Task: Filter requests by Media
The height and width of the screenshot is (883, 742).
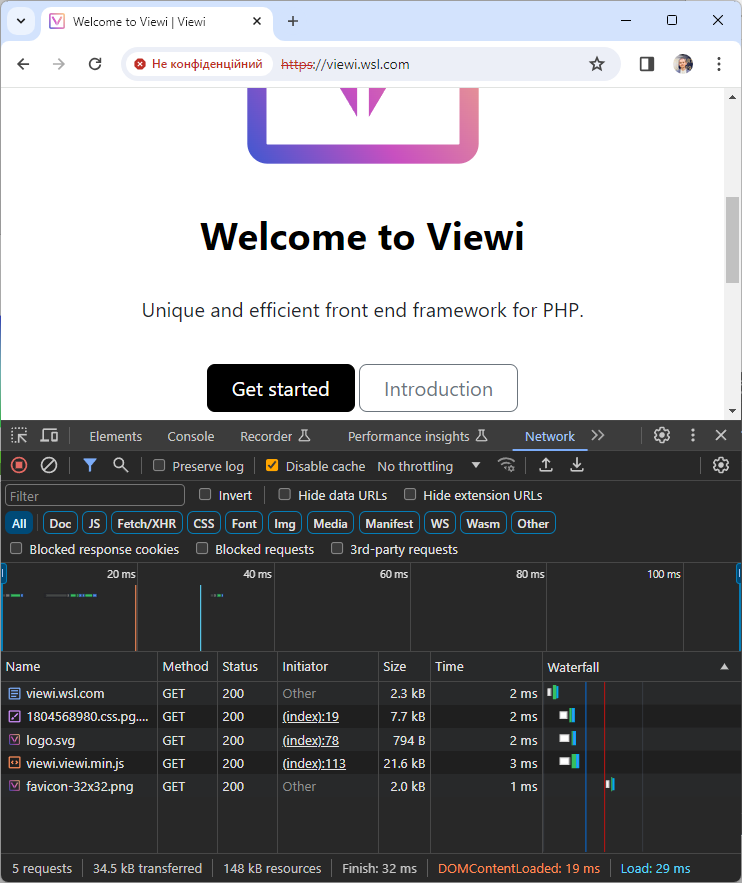Action: (x=330, y=524)
